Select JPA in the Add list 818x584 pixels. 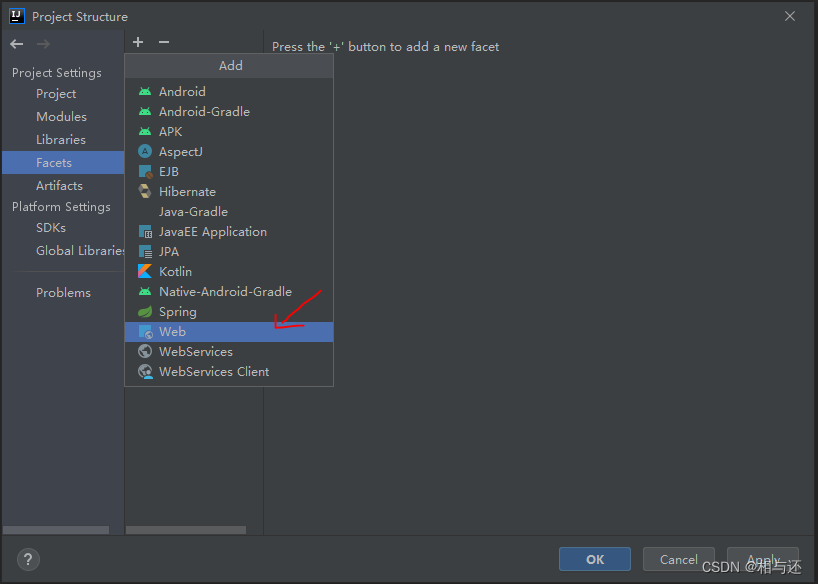(229, 252)
